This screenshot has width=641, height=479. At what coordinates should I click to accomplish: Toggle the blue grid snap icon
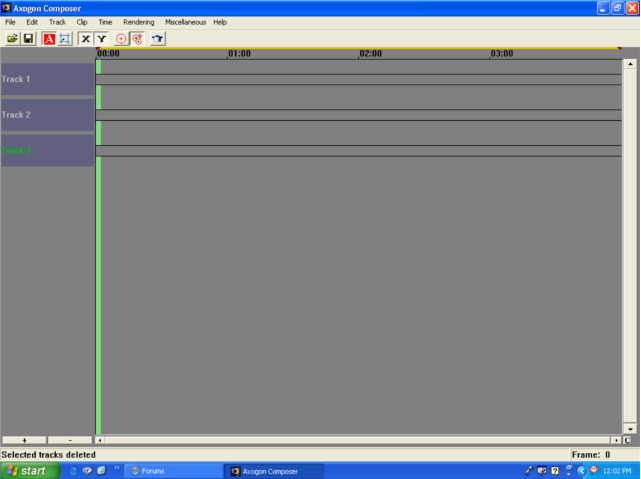pos(65,39)
